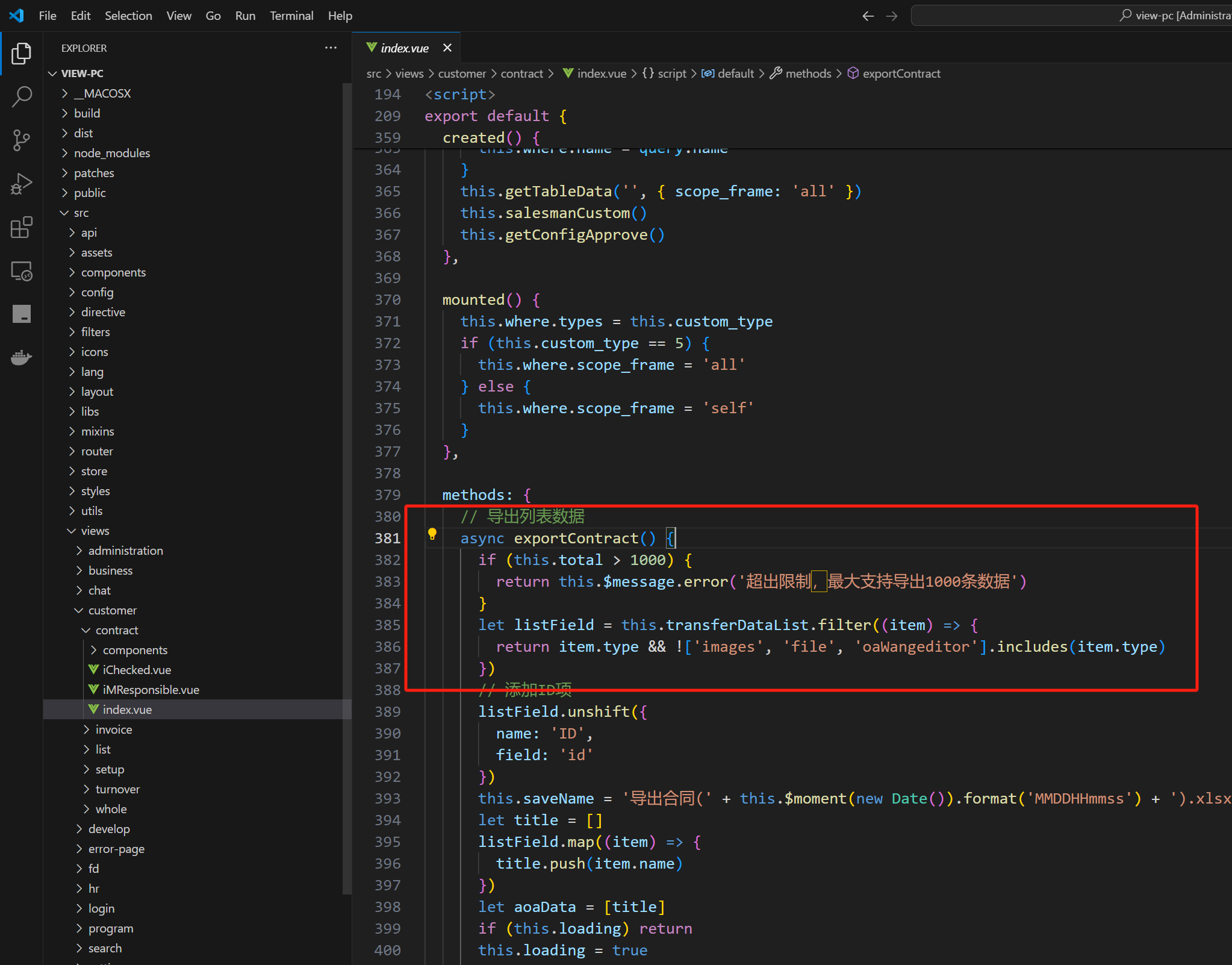This screenshot has width=1232, height=965.
Task: Select the index.vue editor tab
Action: [405, 48]
